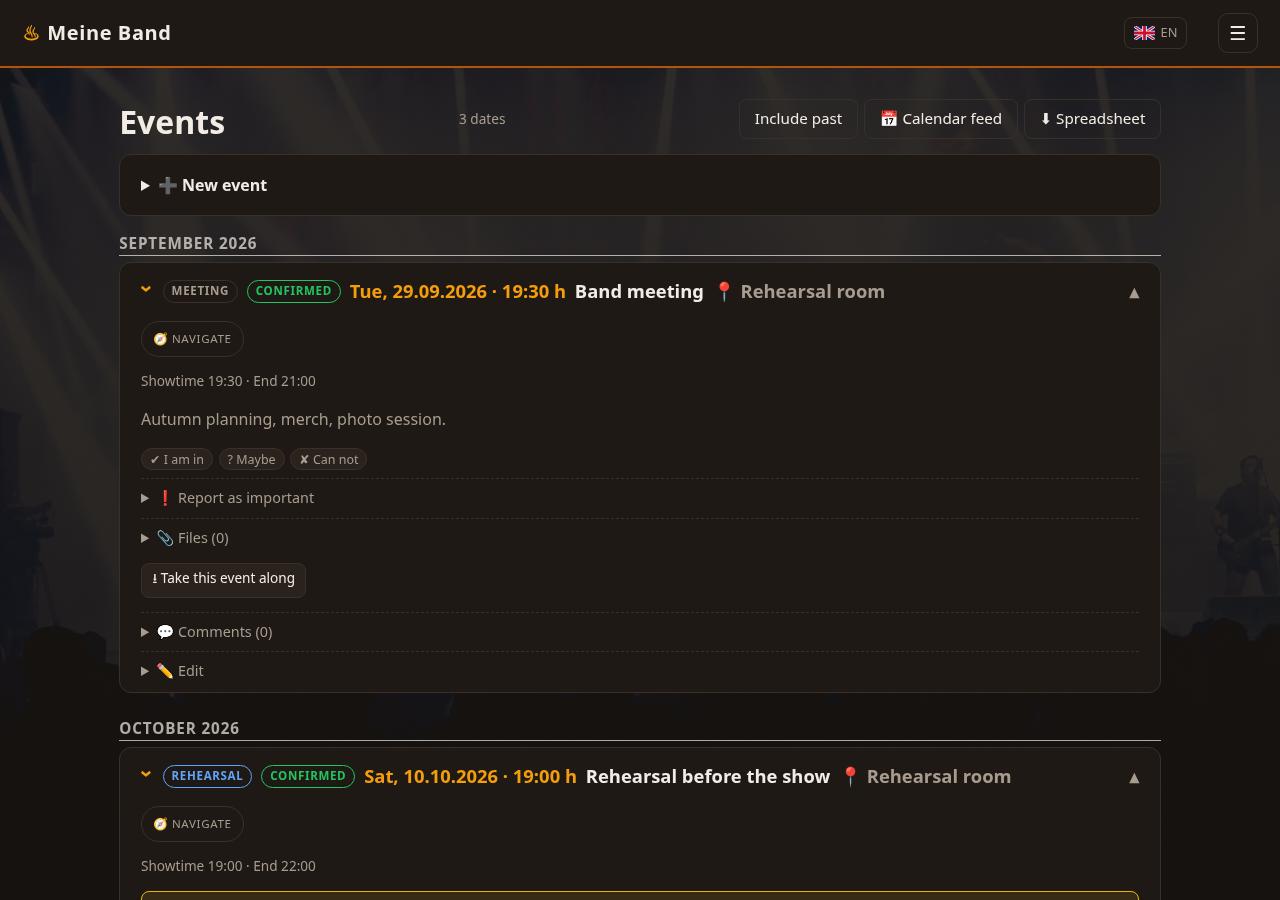Image resolution: width=1280 pixels, height=900 pixels.
Task: Mark 'I am in' for Band meeting
Action: [177, 460]
